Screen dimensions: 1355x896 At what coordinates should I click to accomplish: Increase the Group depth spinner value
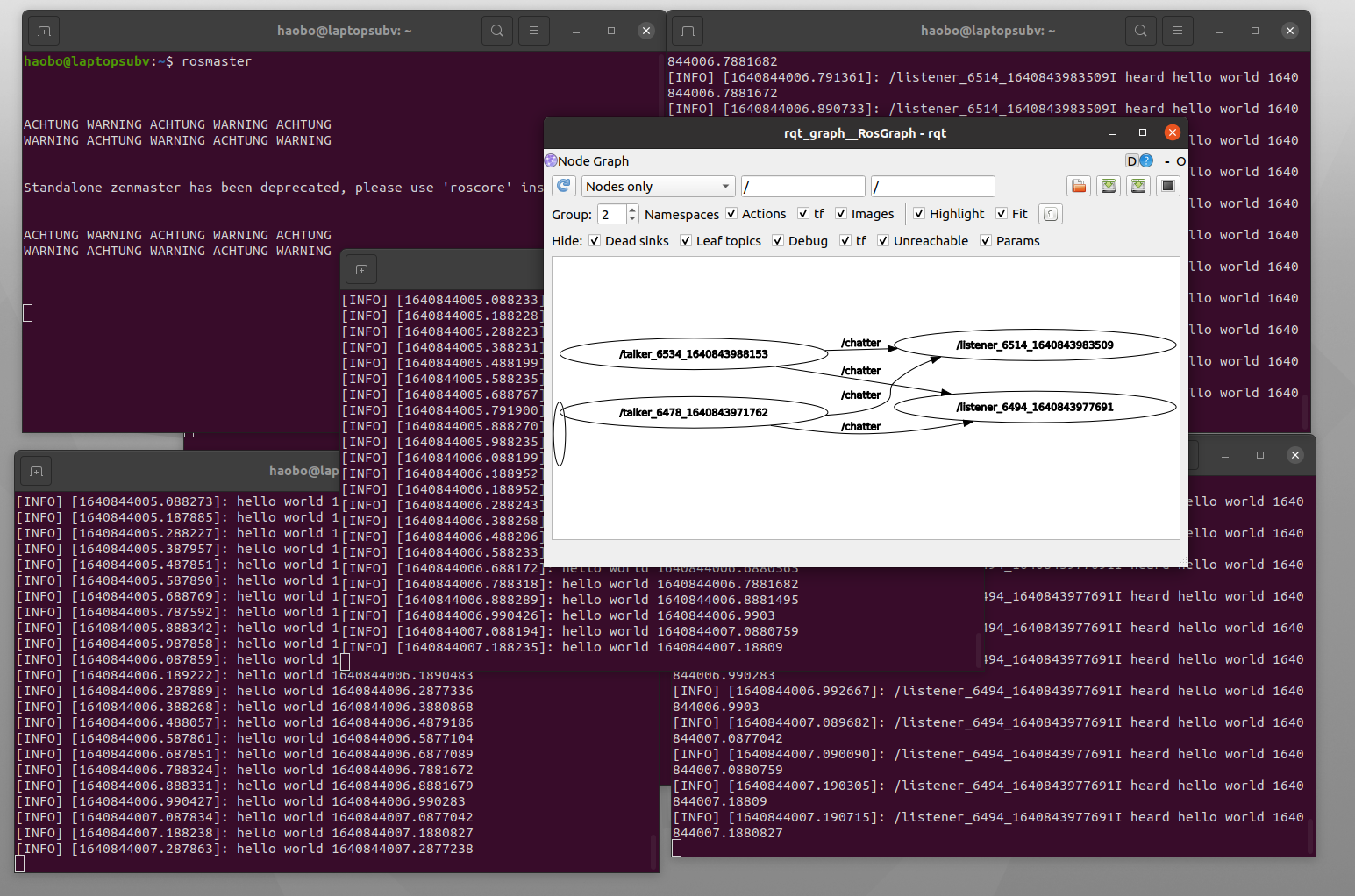(632, 210)
